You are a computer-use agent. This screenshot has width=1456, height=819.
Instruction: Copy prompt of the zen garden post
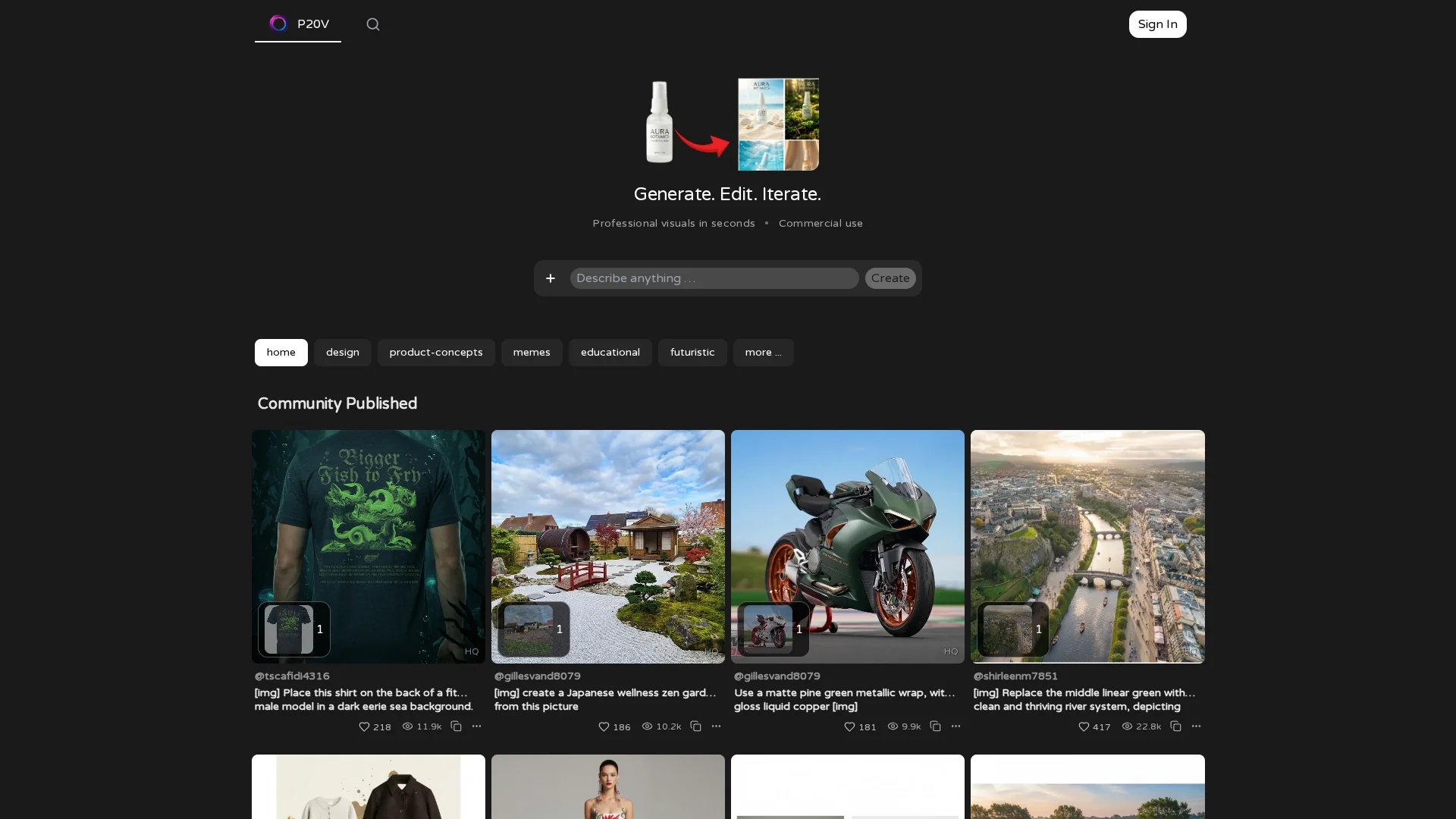coord(695,726)
